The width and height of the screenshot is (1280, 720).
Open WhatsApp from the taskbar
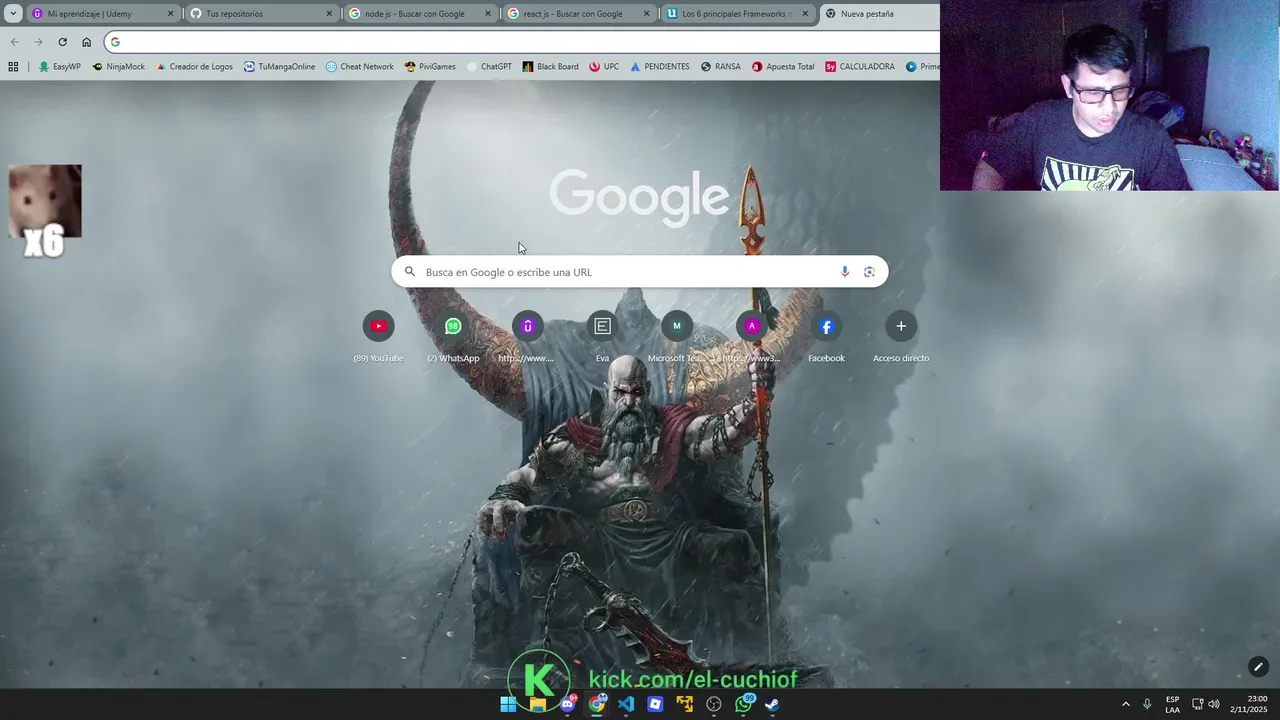(743, 704)
